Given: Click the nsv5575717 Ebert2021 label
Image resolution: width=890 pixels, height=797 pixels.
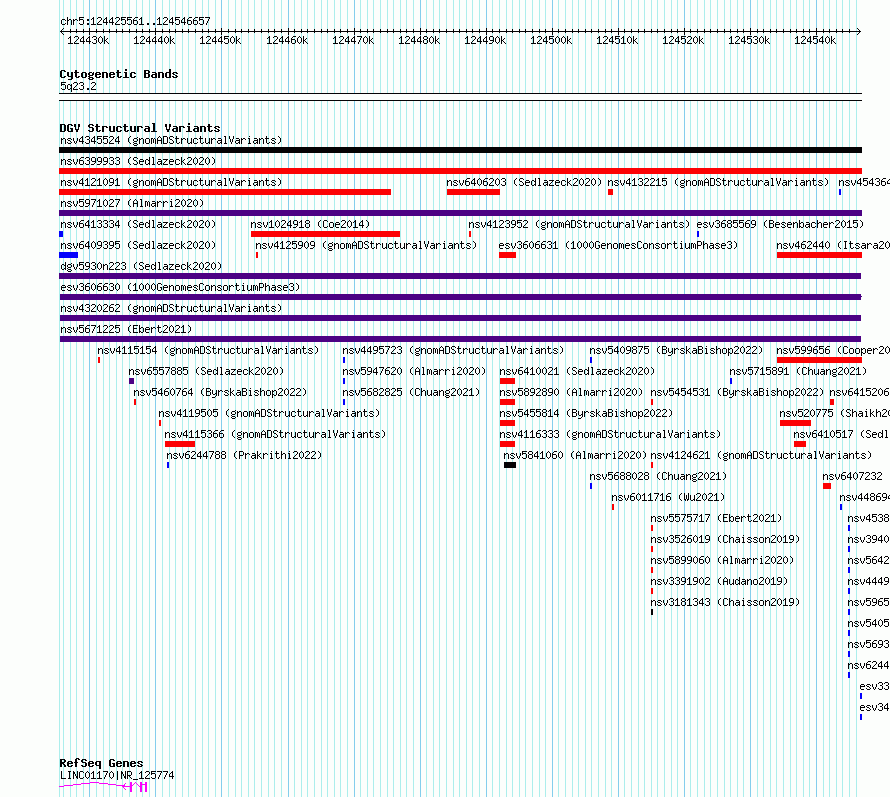Looking at the screenshot, I should click(x=716, y=518).
